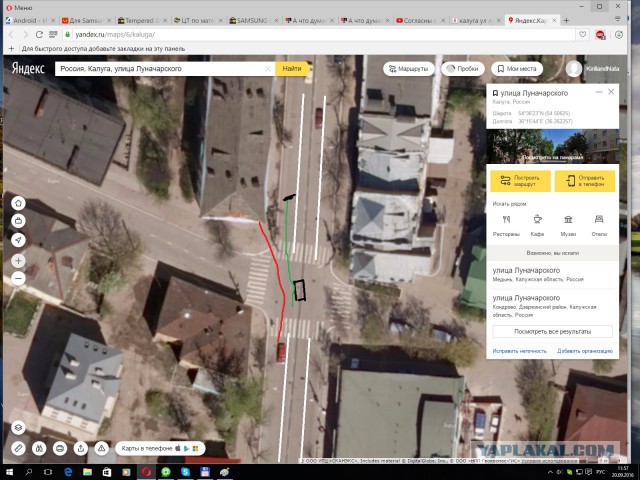Viewport: 640px width, 480px height.
Task: Open the tab menu dropdown at right of tab bar
Action: click(x=618, y=19)
